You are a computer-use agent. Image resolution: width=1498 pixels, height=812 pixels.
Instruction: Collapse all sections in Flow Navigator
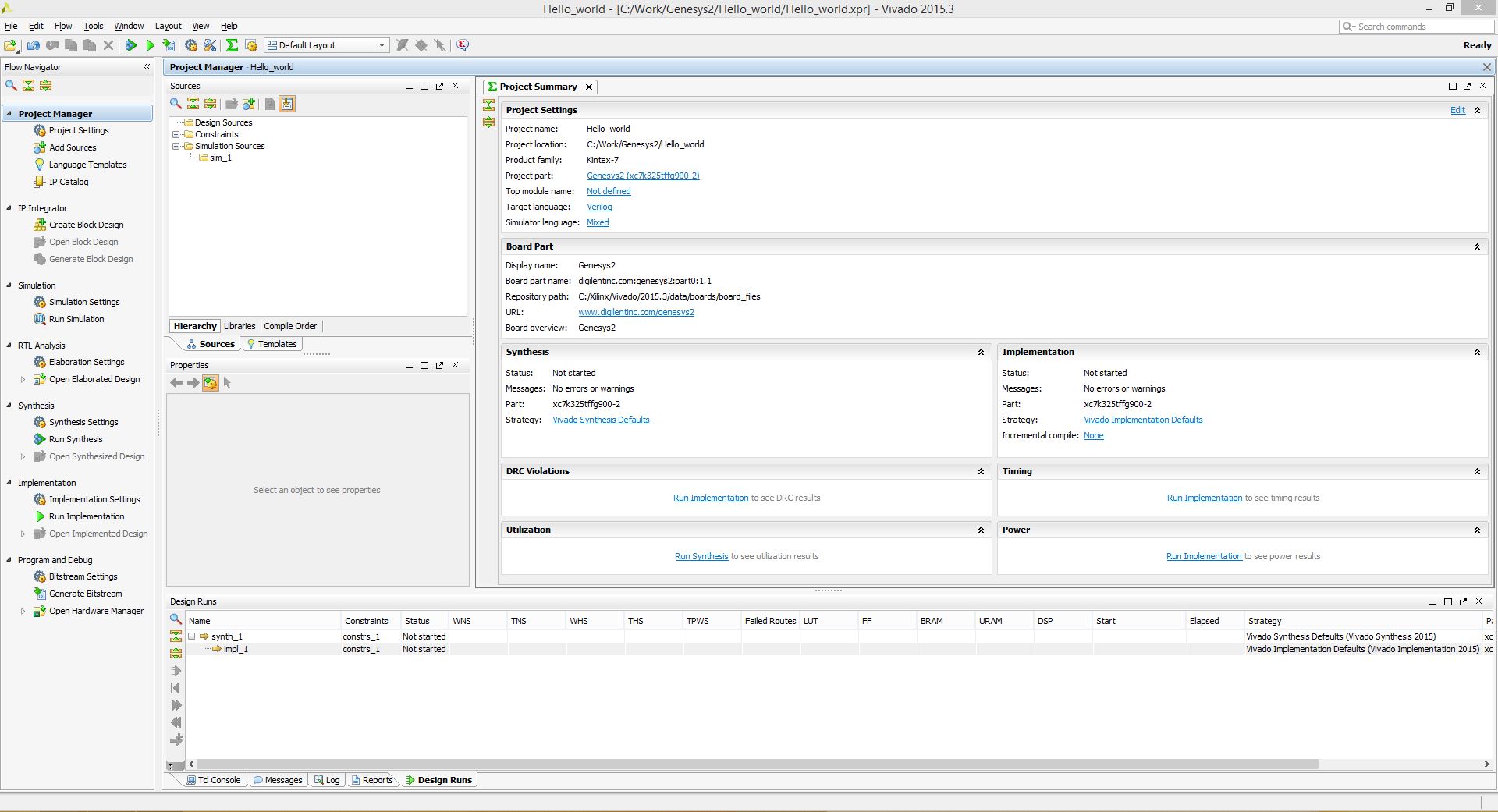pos(29,86)
